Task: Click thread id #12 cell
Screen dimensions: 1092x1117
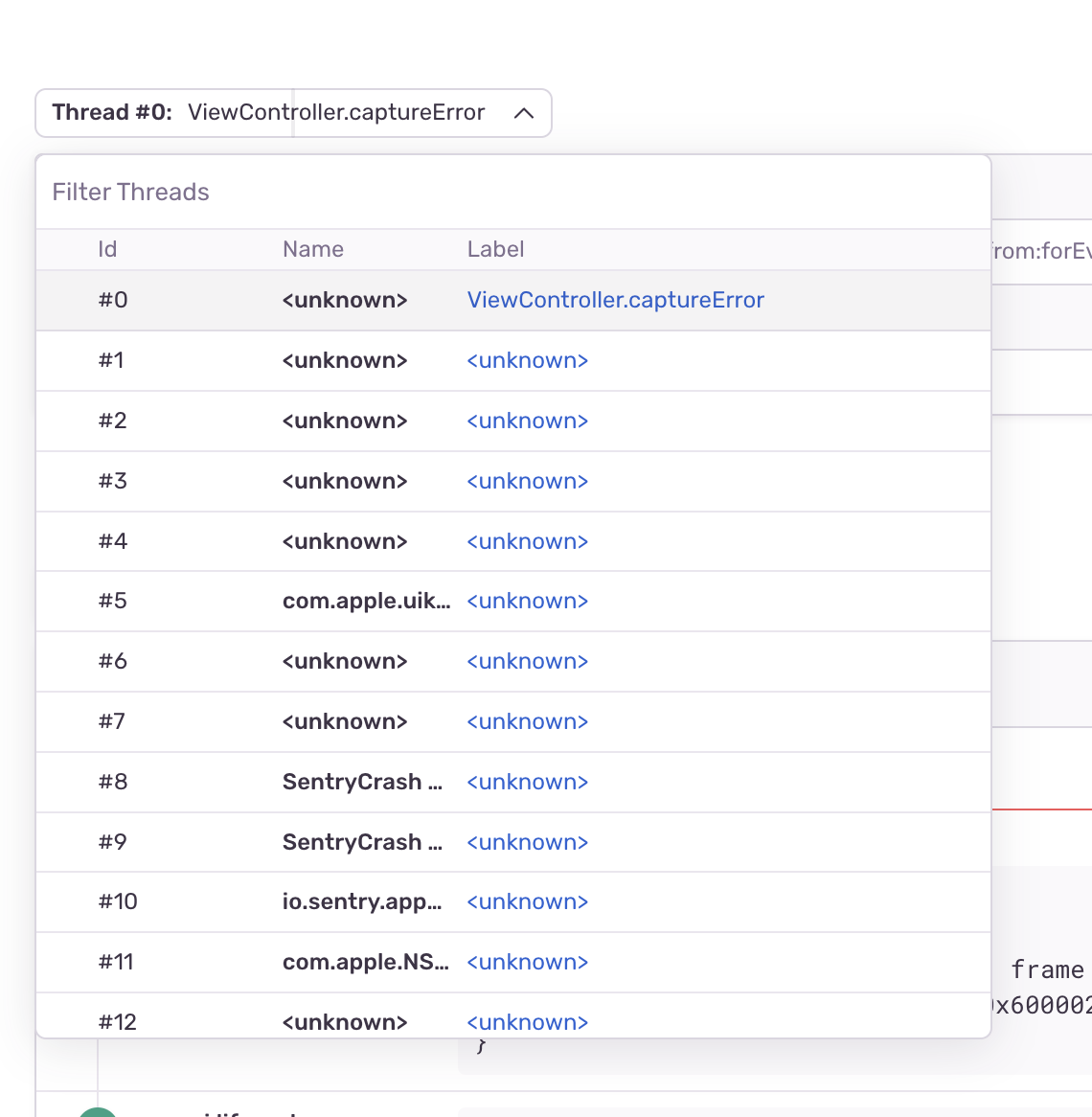Action: click(117, 1022)
